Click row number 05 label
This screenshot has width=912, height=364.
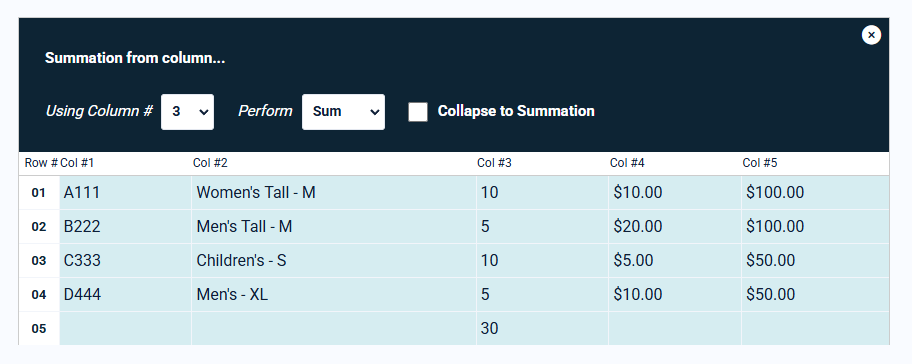[38, 329]
